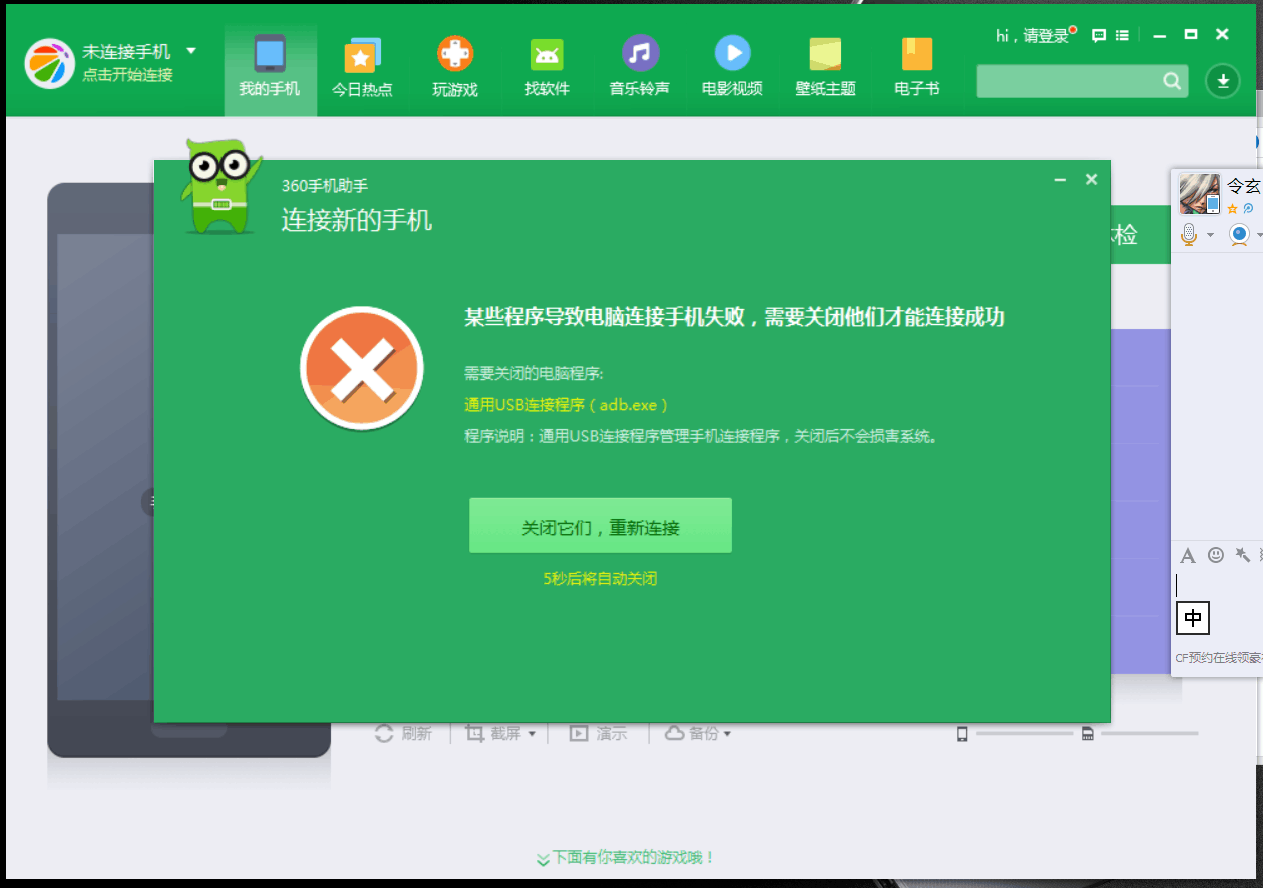Click the 备份 backup button
Image resolution: width=1263 pixels, height=888 pixels.
pos(692,734)
